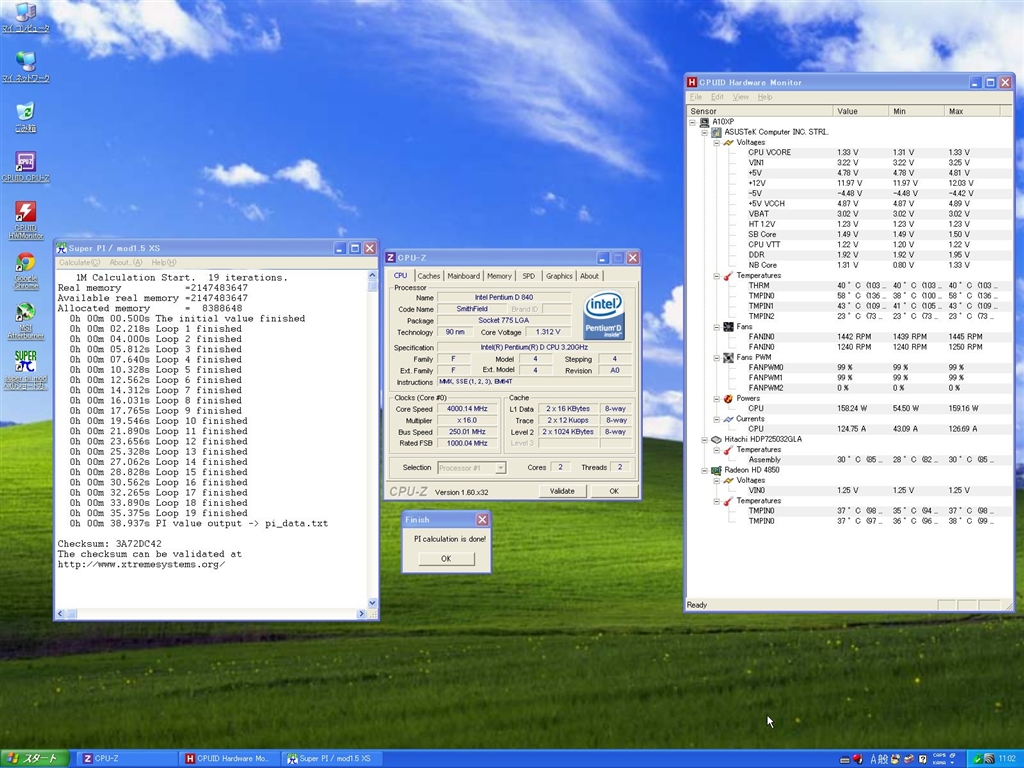This screenshot has height=768, width=1024.
Task: Open the CPUID HWMonitor desktop shortcut
Action: 26,213
